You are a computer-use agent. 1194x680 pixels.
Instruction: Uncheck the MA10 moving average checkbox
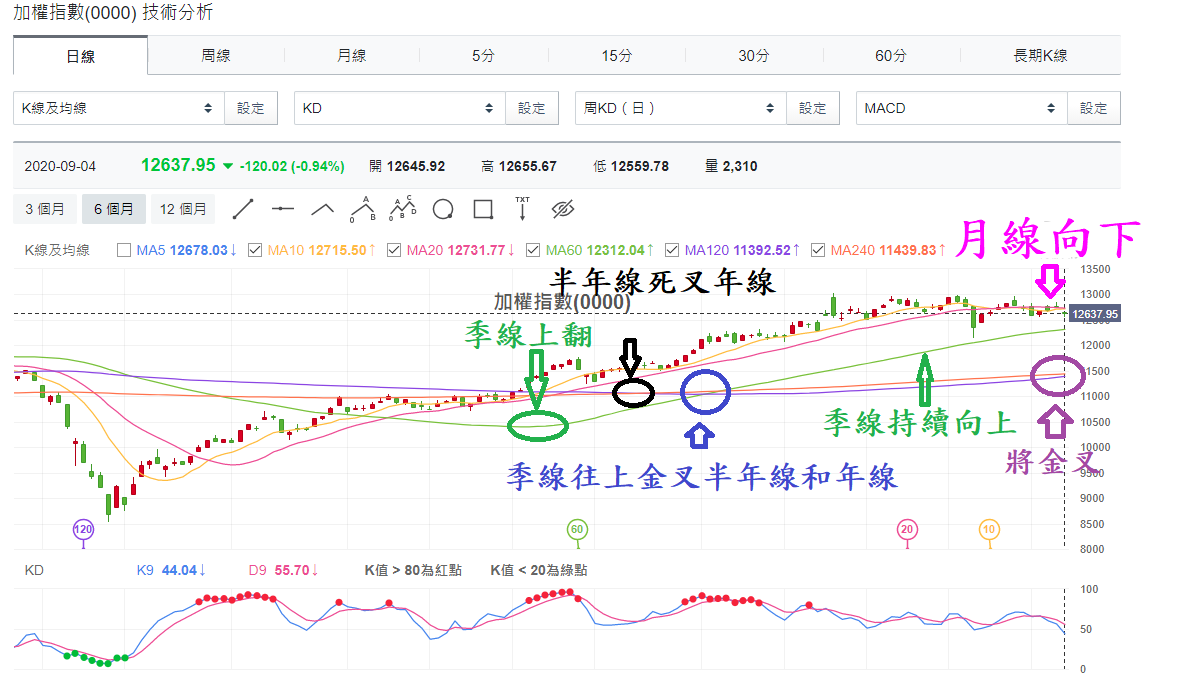[x=255, y=250]
